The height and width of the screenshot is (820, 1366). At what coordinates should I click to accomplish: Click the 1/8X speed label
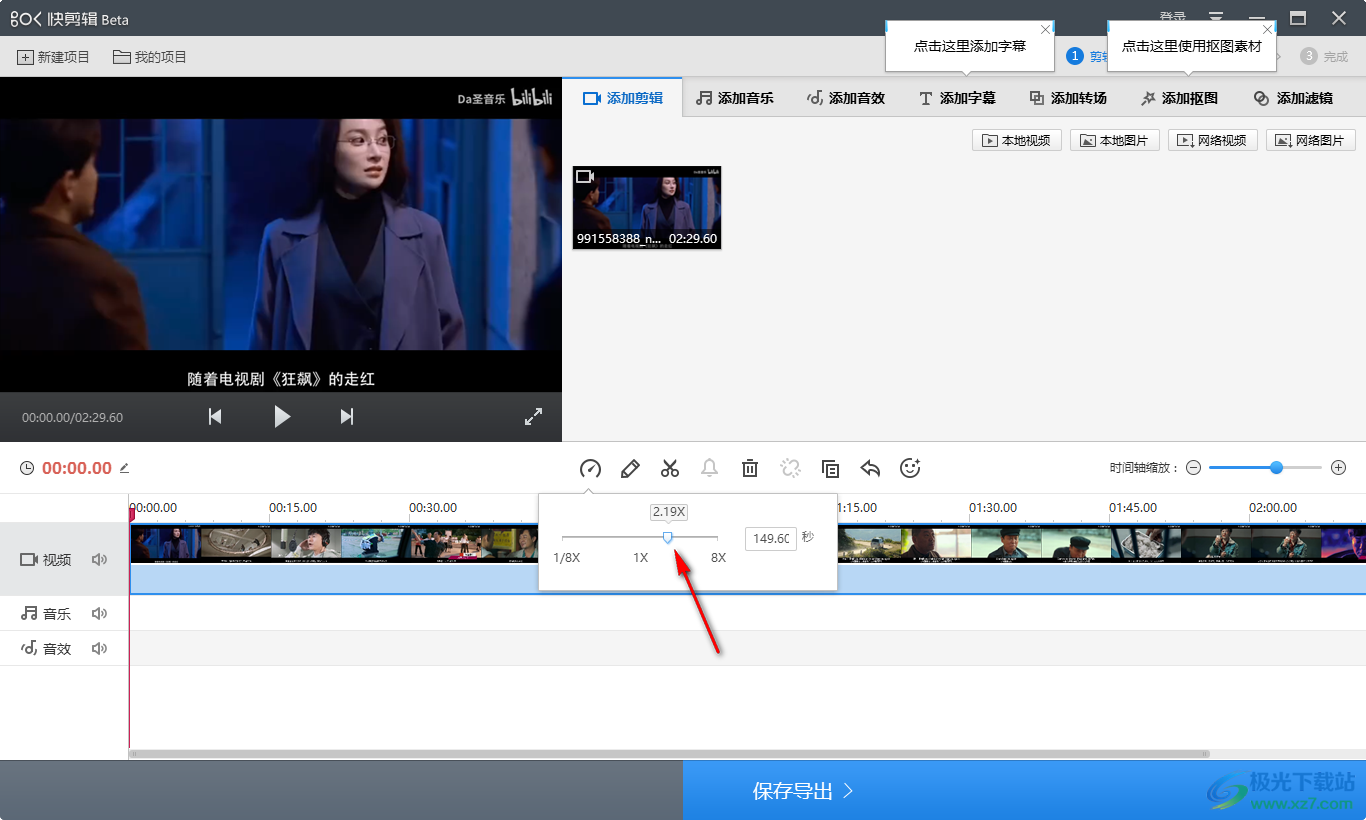[566, 557]
